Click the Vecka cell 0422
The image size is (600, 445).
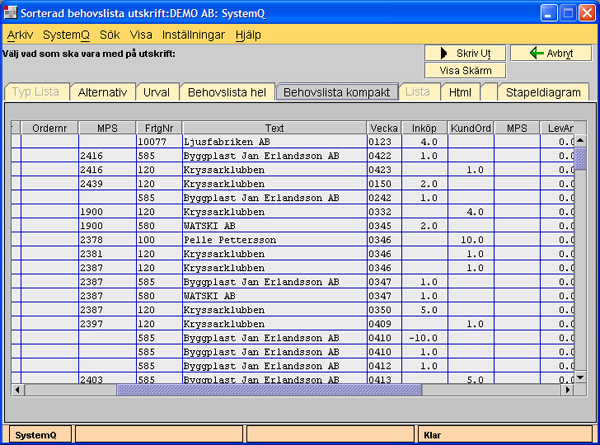click(384, 156)
